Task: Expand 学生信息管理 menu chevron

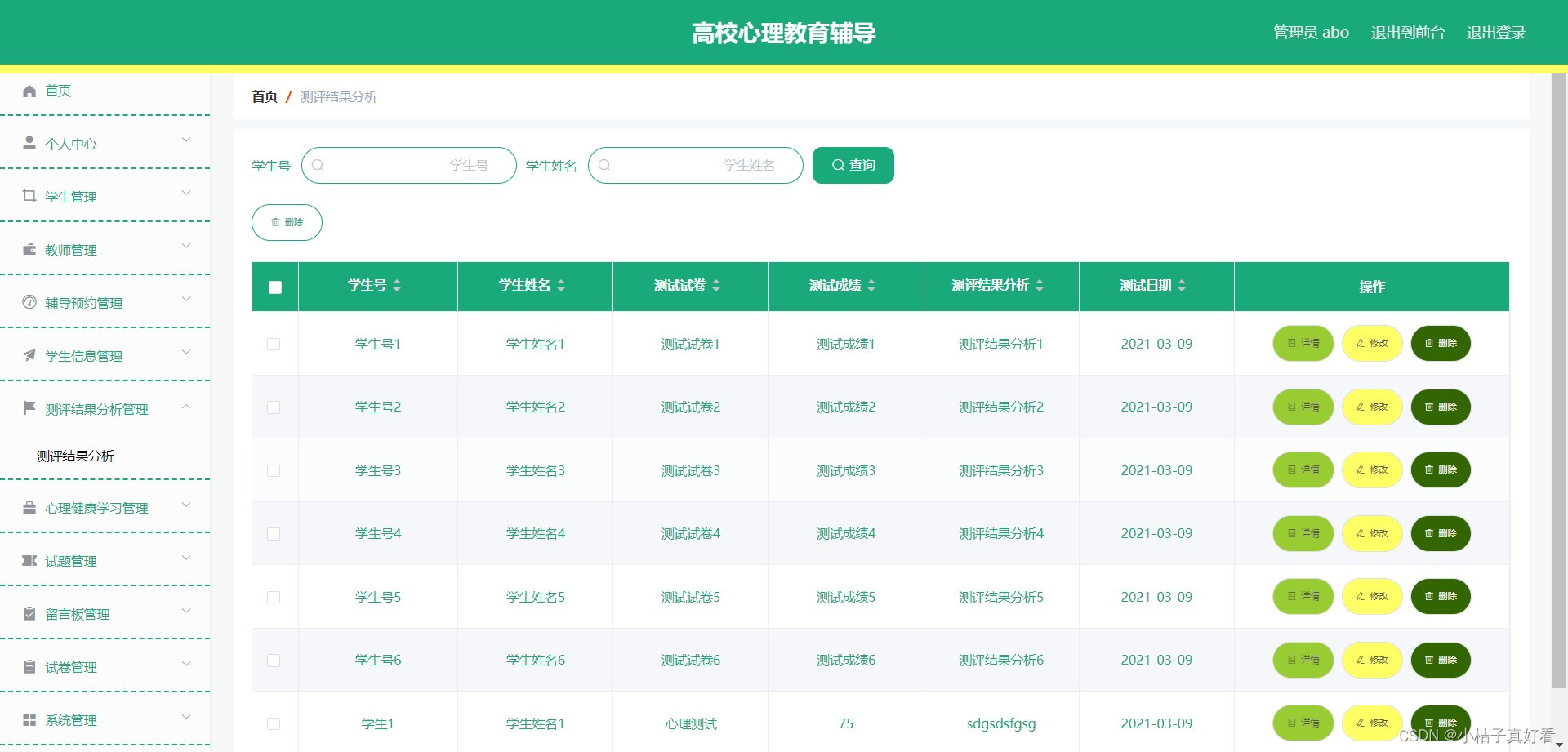Action: (186, 352)
